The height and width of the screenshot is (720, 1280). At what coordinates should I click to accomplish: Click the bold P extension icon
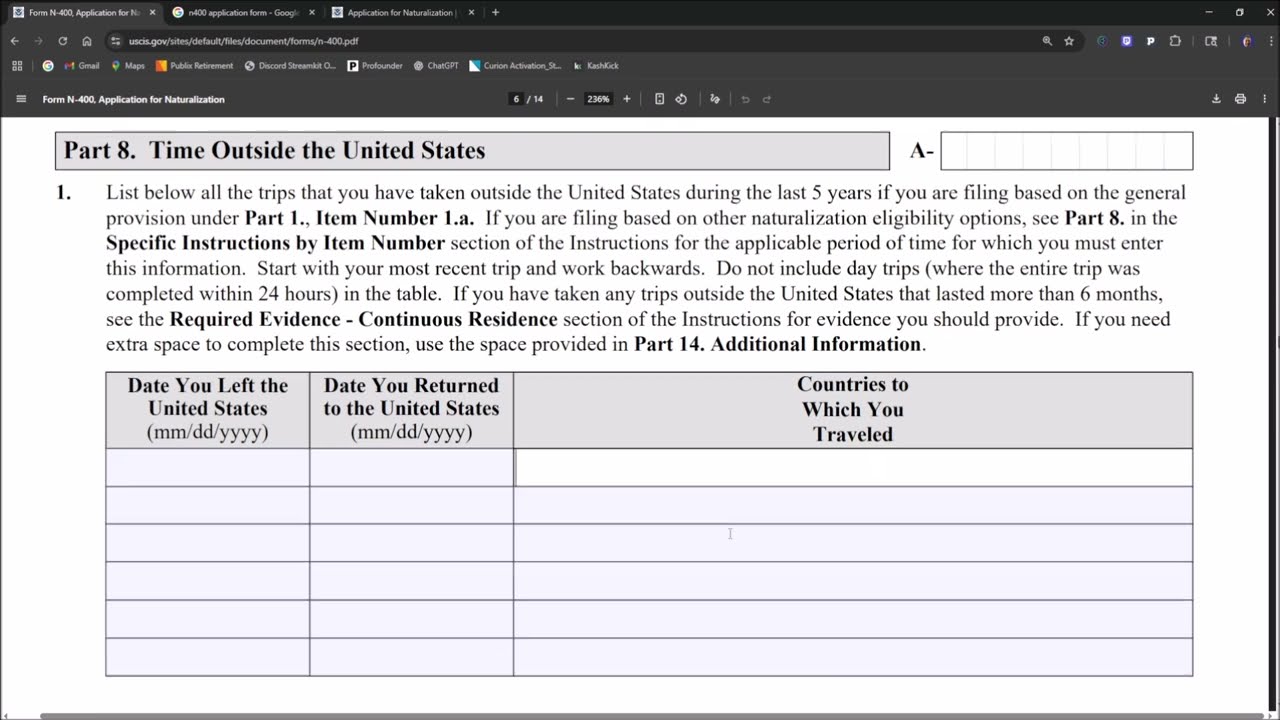1150,41
